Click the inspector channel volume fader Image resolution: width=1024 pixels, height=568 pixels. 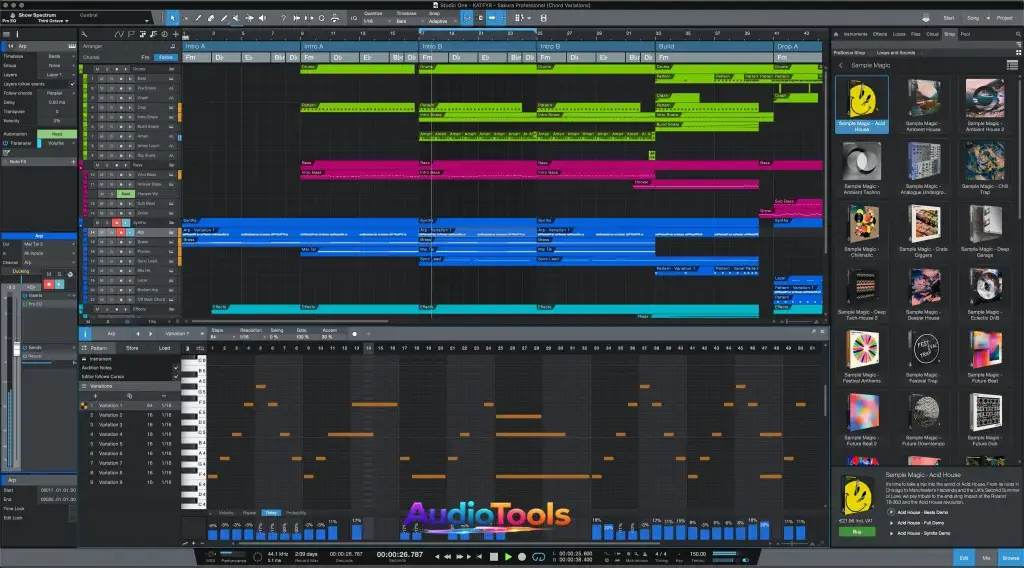(x=18, y=349)
